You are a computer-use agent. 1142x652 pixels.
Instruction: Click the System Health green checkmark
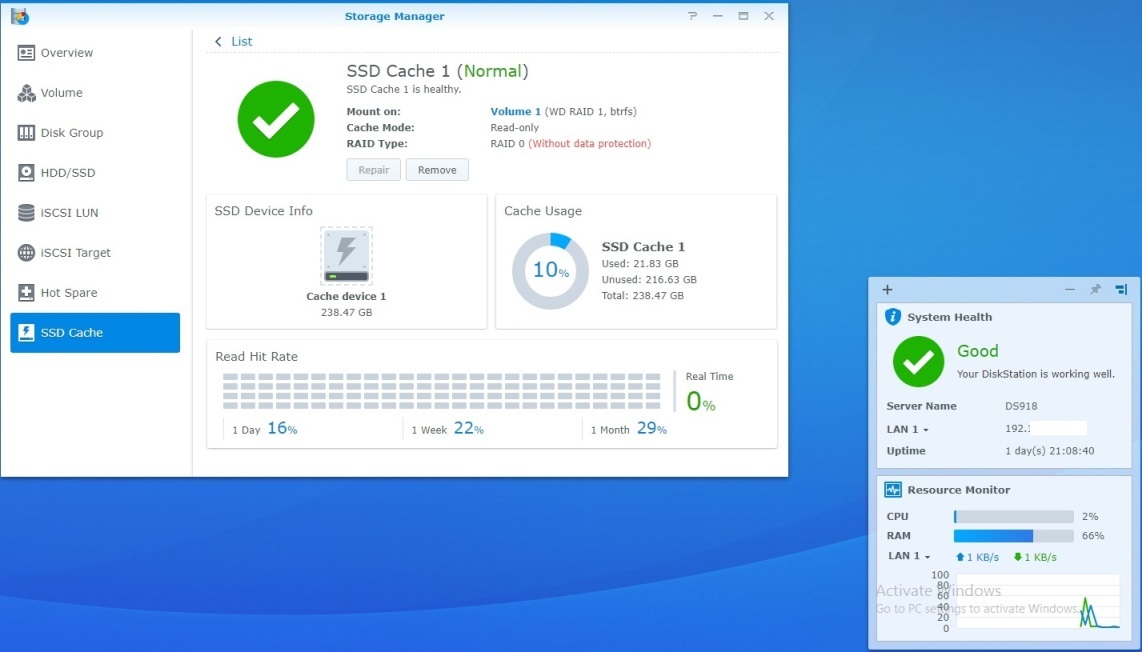coord(918,361)
